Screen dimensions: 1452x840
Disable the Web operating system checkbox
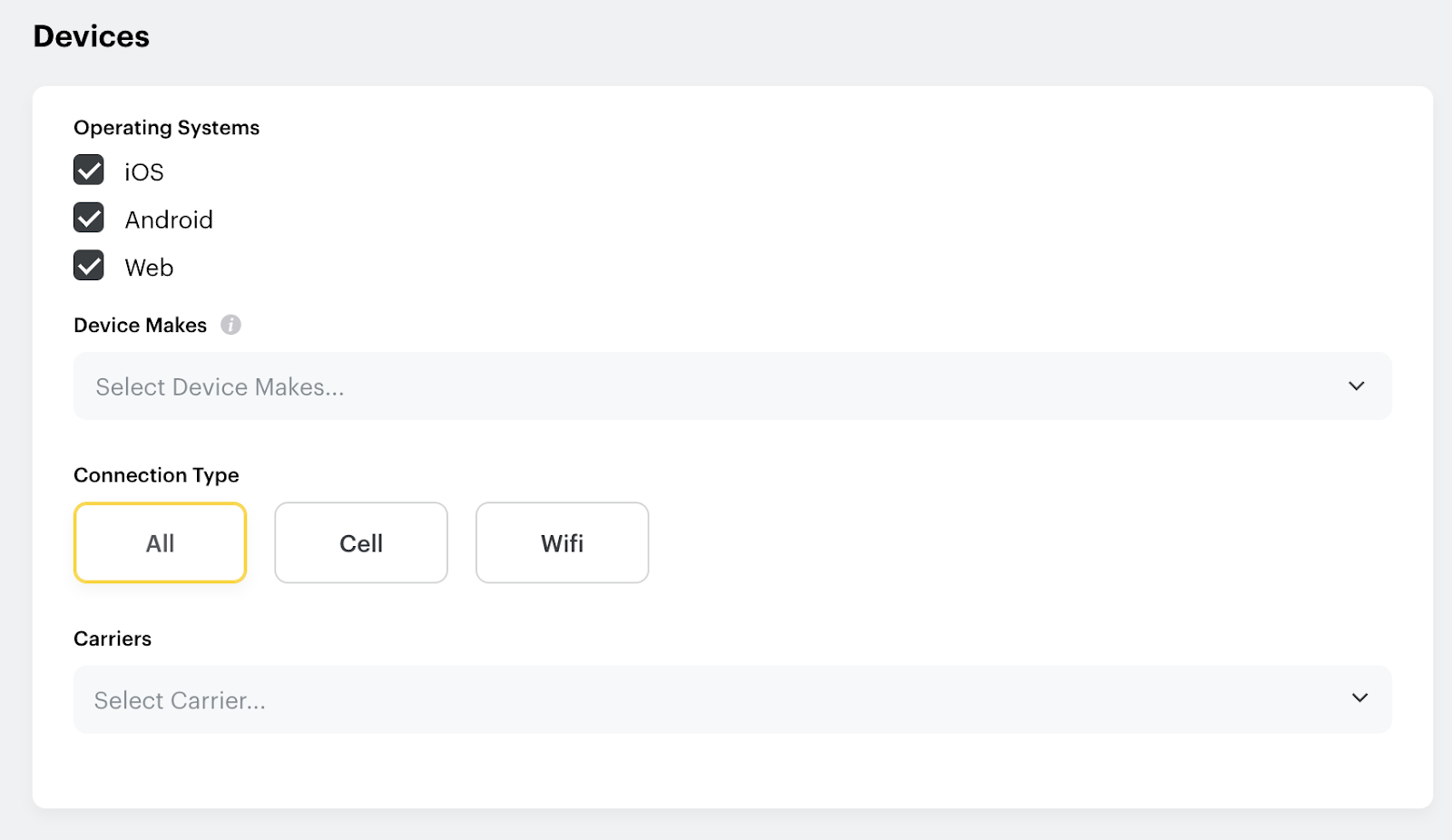tap(89, 266)
